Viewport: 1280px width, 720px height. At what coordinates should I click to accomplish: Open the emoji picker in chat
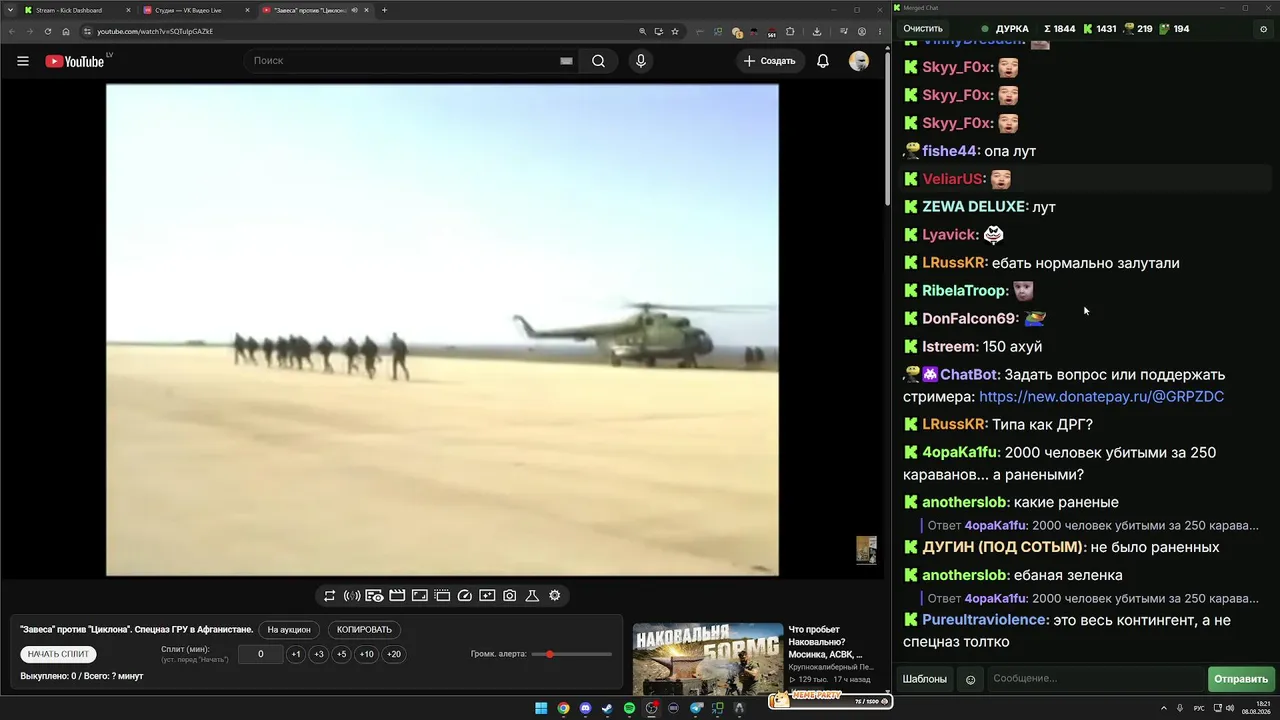click(970, 680)
